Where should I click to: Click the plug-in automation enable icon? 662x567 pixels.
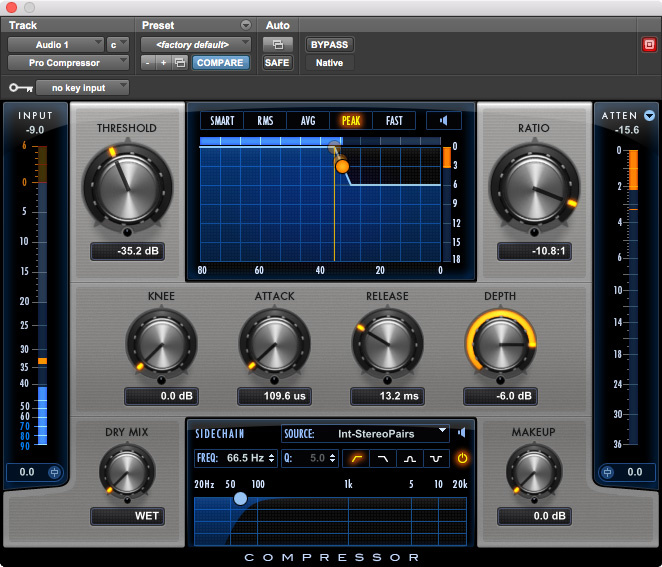tap(277, 44)
